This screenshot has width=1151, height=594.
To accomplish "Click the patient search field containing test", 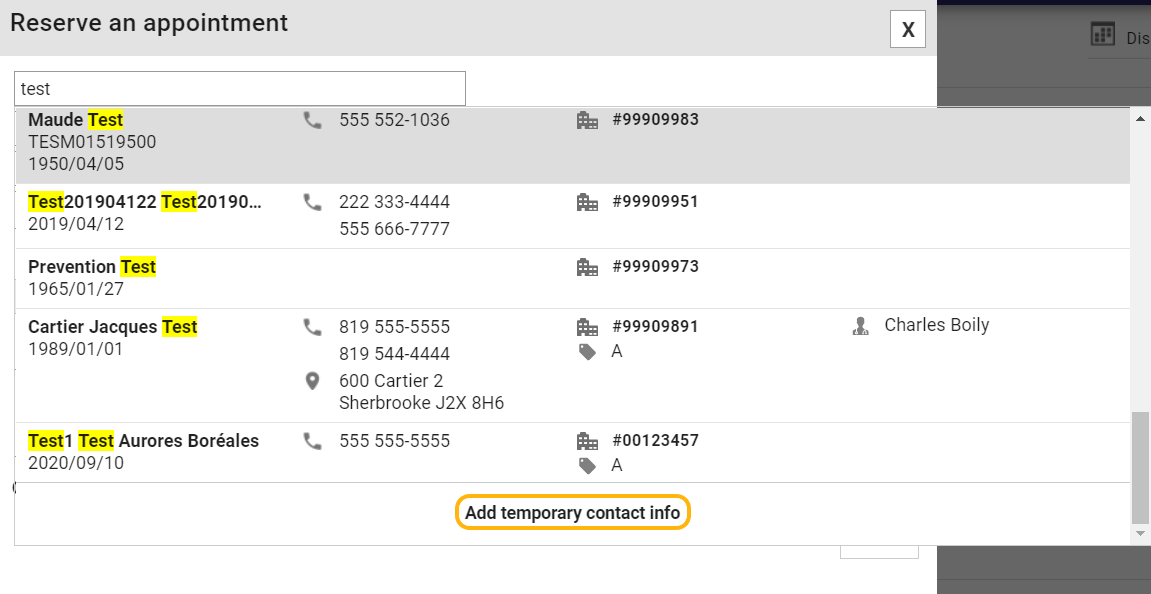I will pos(240,89).
